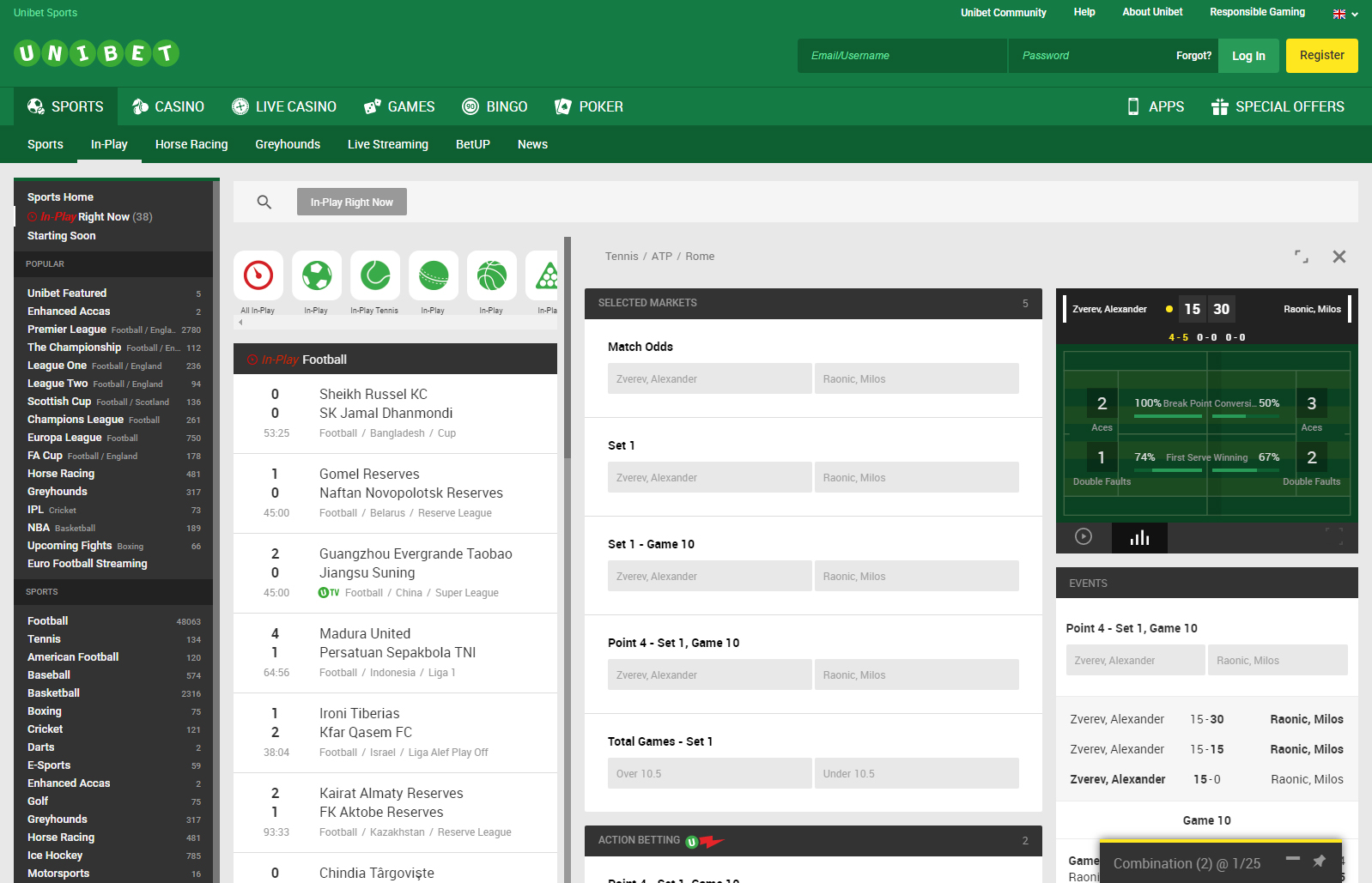The image size is (1372, 883).
Task: Minimize the Combination betslip bar
Action: point(1292,859)
